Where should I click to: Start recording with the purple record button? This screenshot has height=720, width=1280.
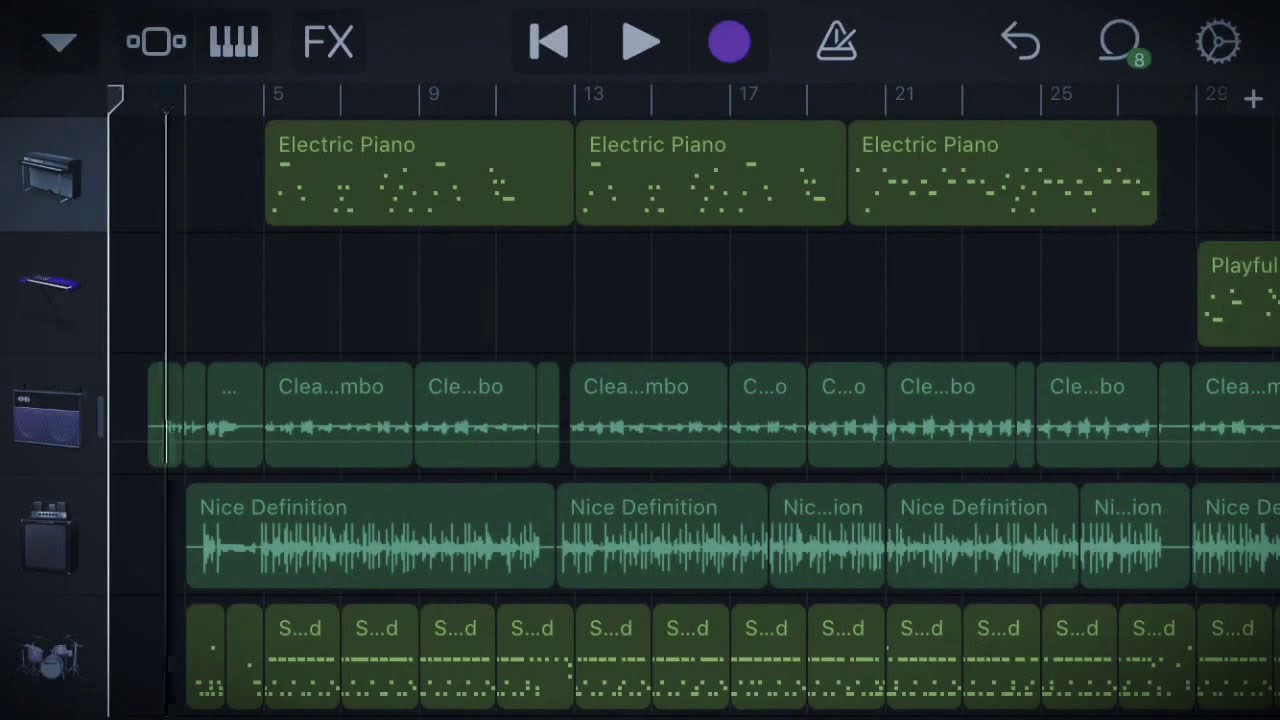point(729,42)
